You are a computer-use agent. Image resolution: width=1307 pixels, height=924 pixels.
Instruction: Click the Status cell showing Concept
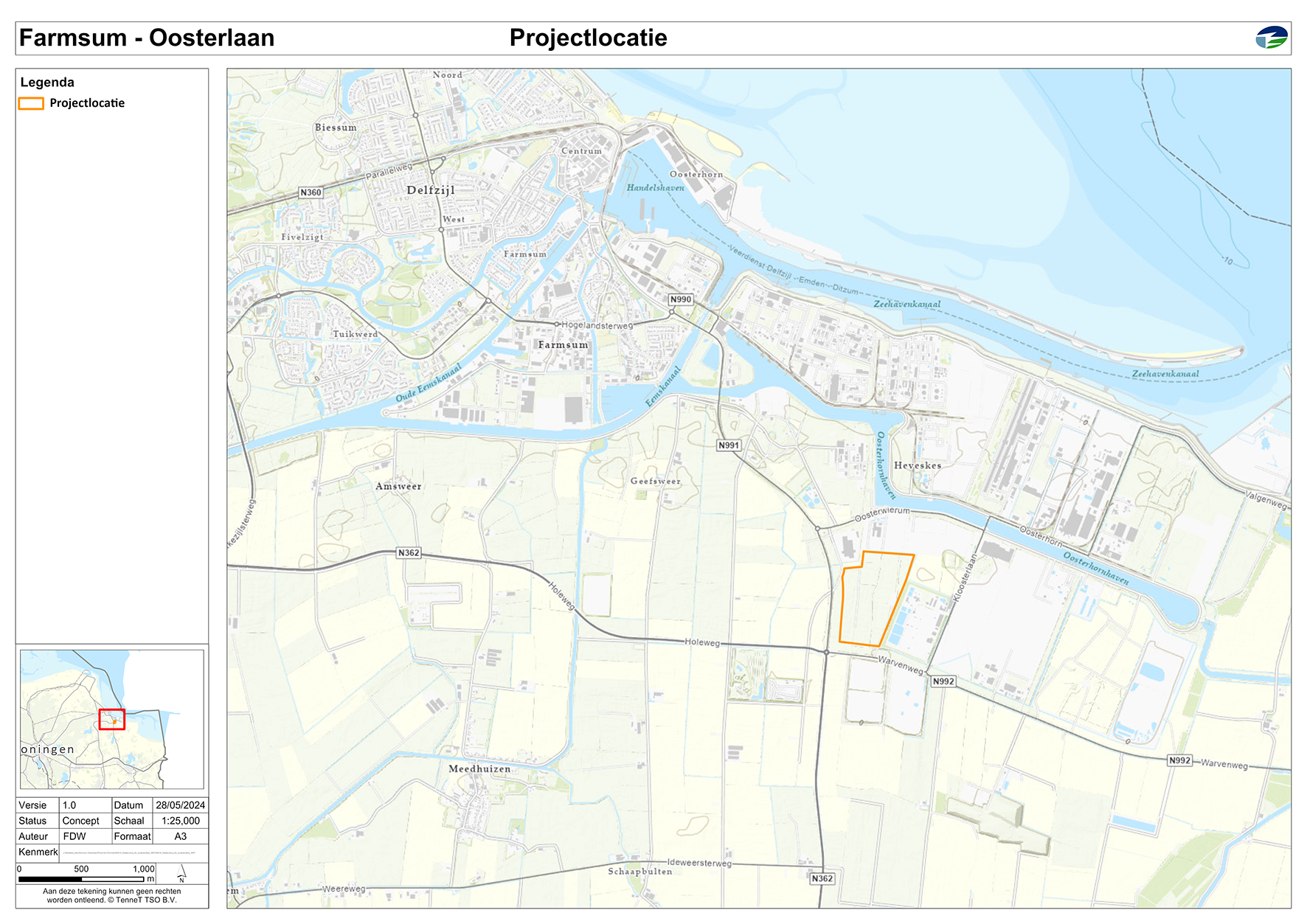(x=80, y=821)
